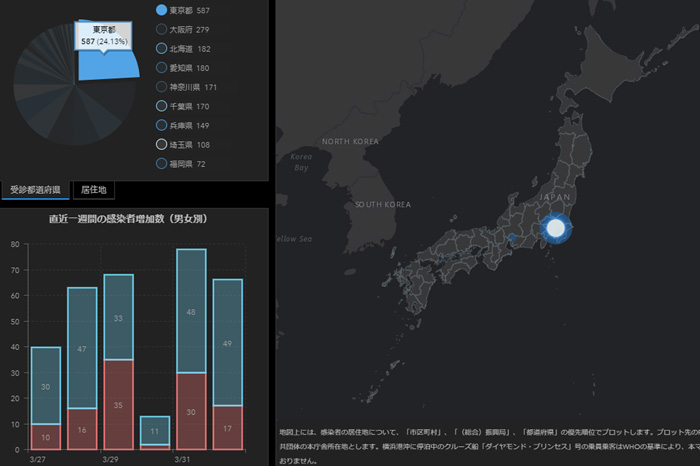Switch to the 受診都道府県 tab
The height and width of the screenshot is (466, 700).
click(35, 190)
